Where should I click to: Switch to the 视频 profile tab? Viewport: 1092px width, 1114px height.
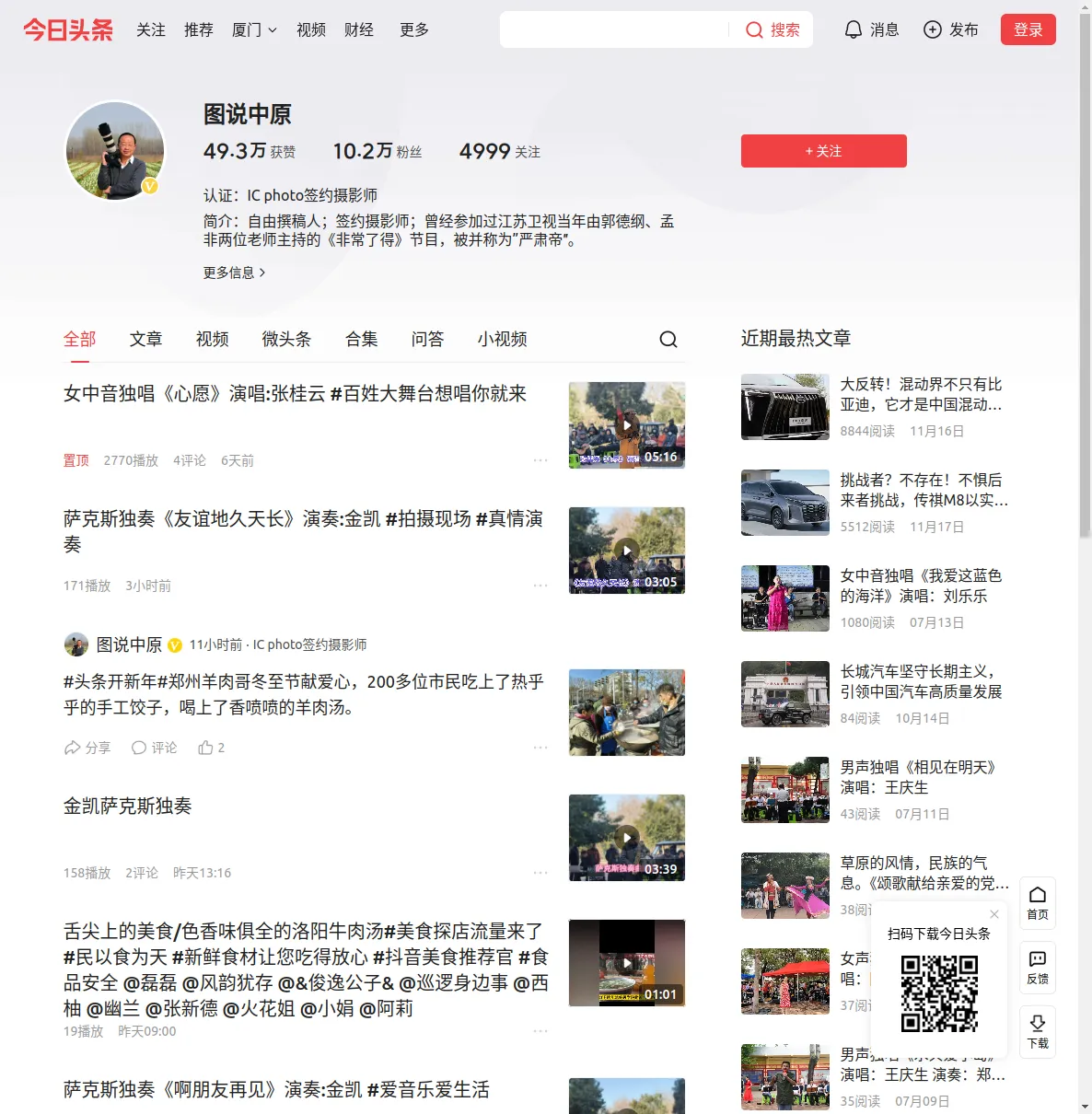coord(213,339)
